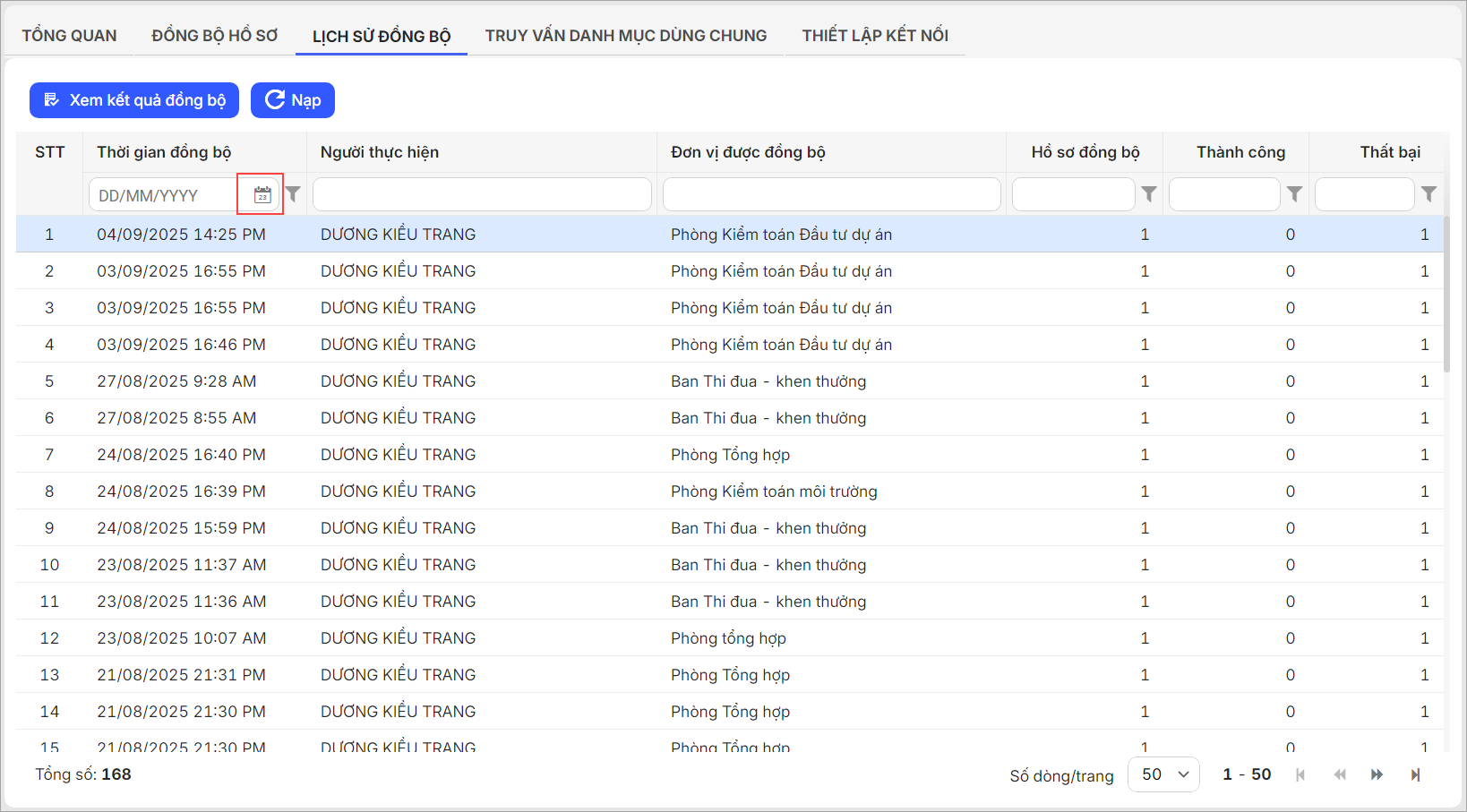Click filter icon for Thất bại column

coord(1429,194)
